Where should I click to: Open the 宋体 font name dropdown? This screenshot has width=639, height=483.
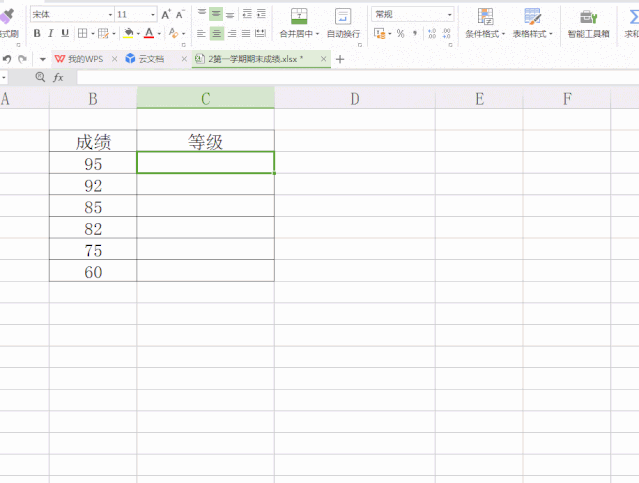[x=110, y=15]
